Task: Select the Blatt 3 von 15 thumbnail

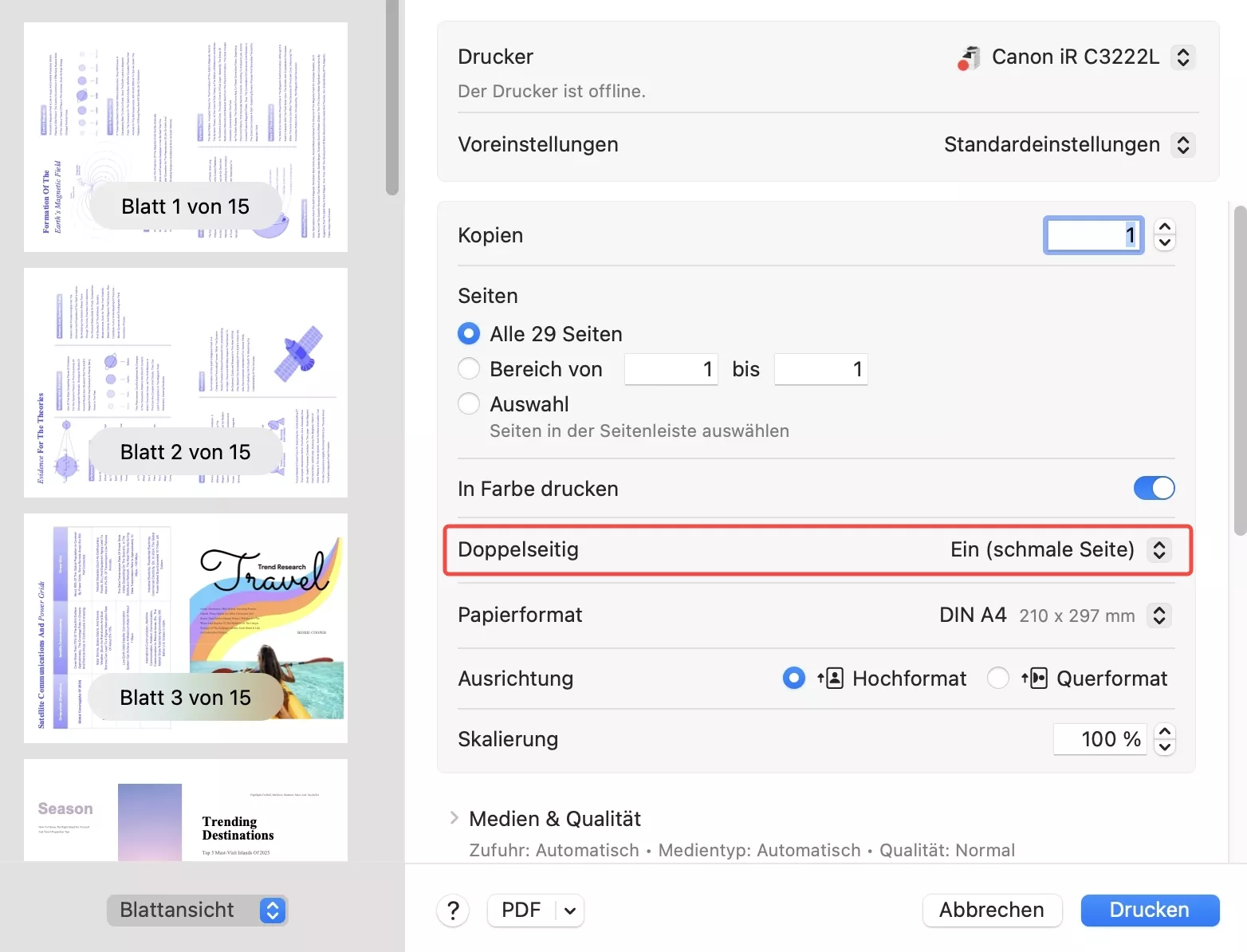Action: pyautogui.click(x=186, y=628)
